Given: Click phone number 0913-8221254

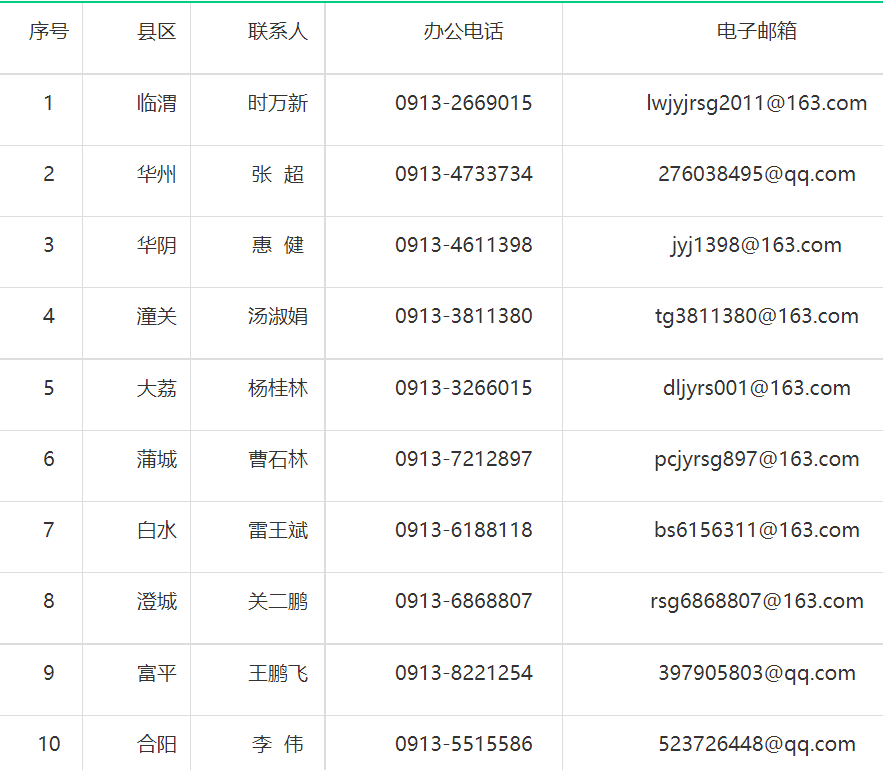Looking at the screenshot, I should tap(463, 673).
